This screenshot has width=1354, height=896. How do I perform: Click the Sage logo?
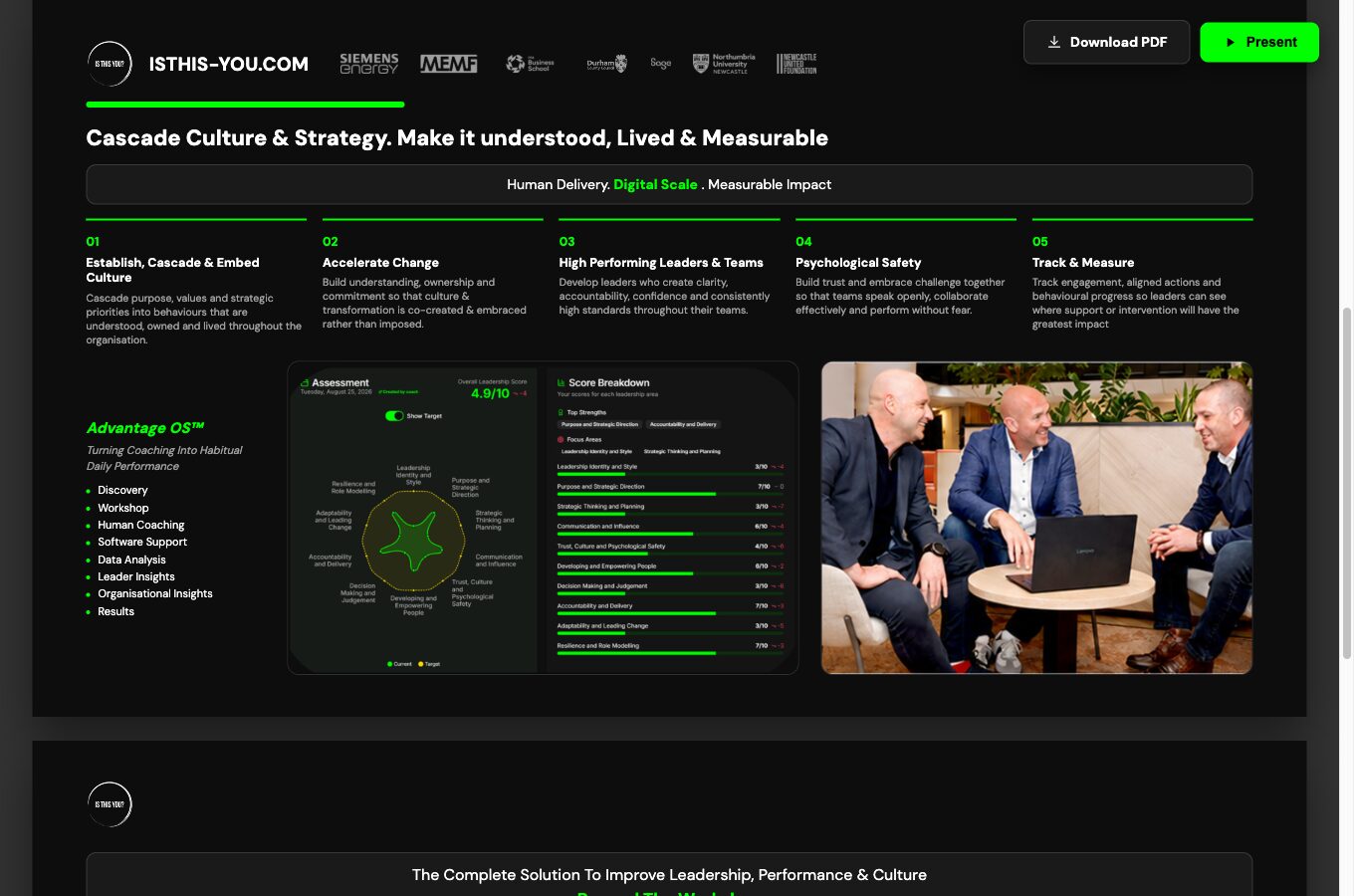pyautogui.click(x=660, y=63)
